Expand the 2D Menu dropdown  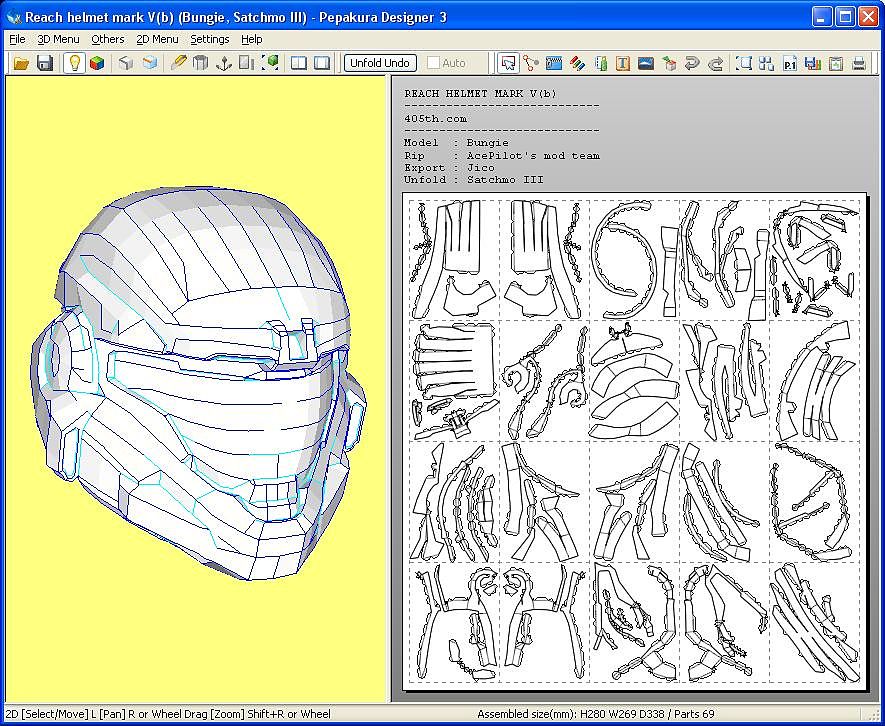pos(157,39)
